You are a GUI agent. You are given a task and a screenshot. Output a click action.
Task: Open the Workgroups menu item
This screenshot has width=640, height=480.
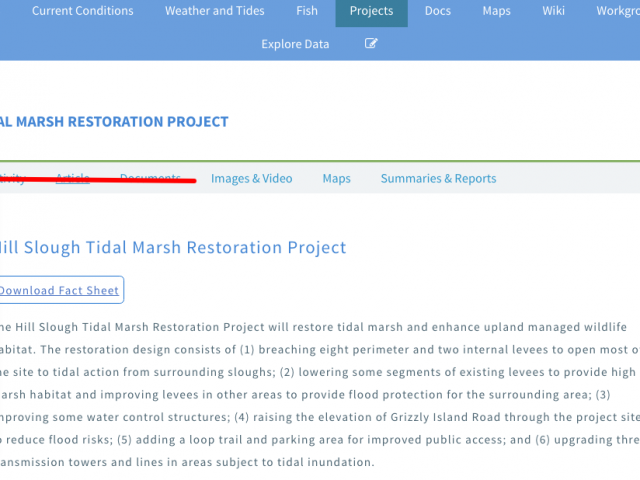[x=618, y=11]
